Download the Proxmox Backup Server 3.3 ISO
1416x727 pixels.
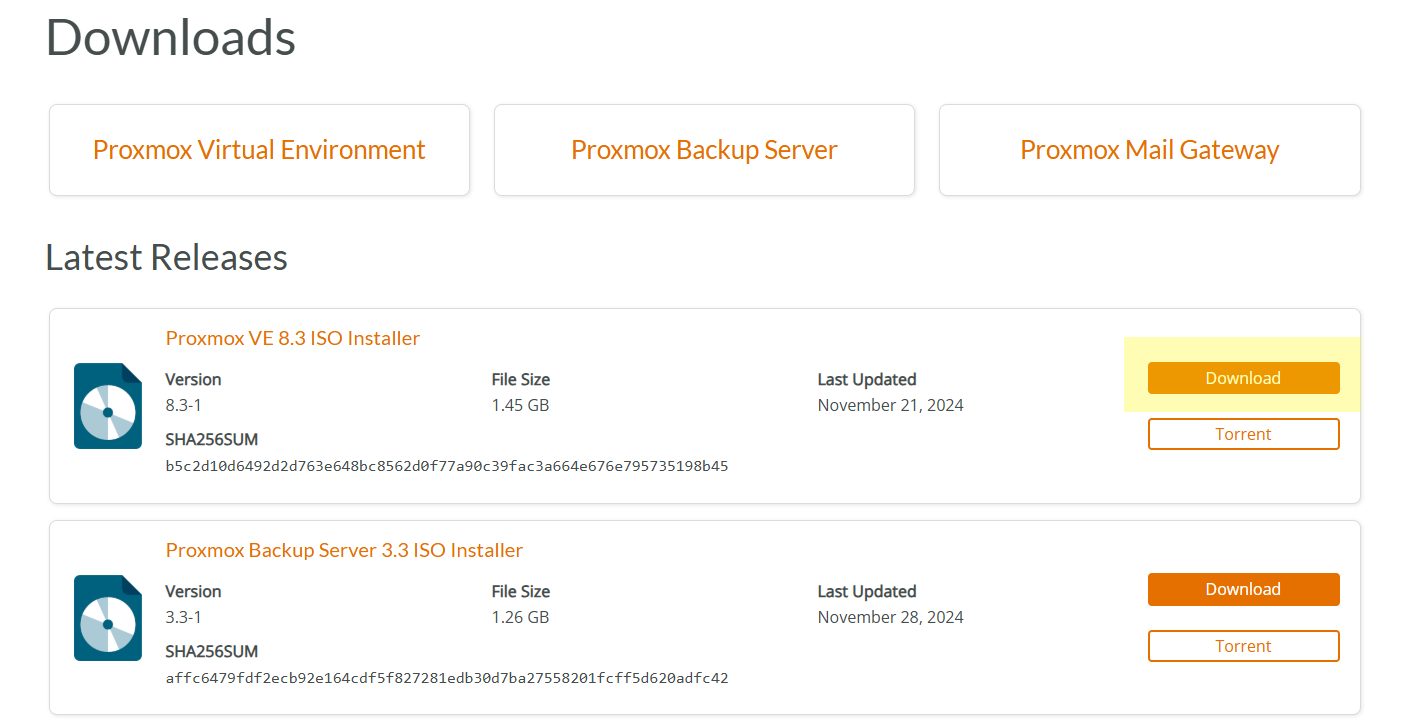click(x=1243, y=589)
